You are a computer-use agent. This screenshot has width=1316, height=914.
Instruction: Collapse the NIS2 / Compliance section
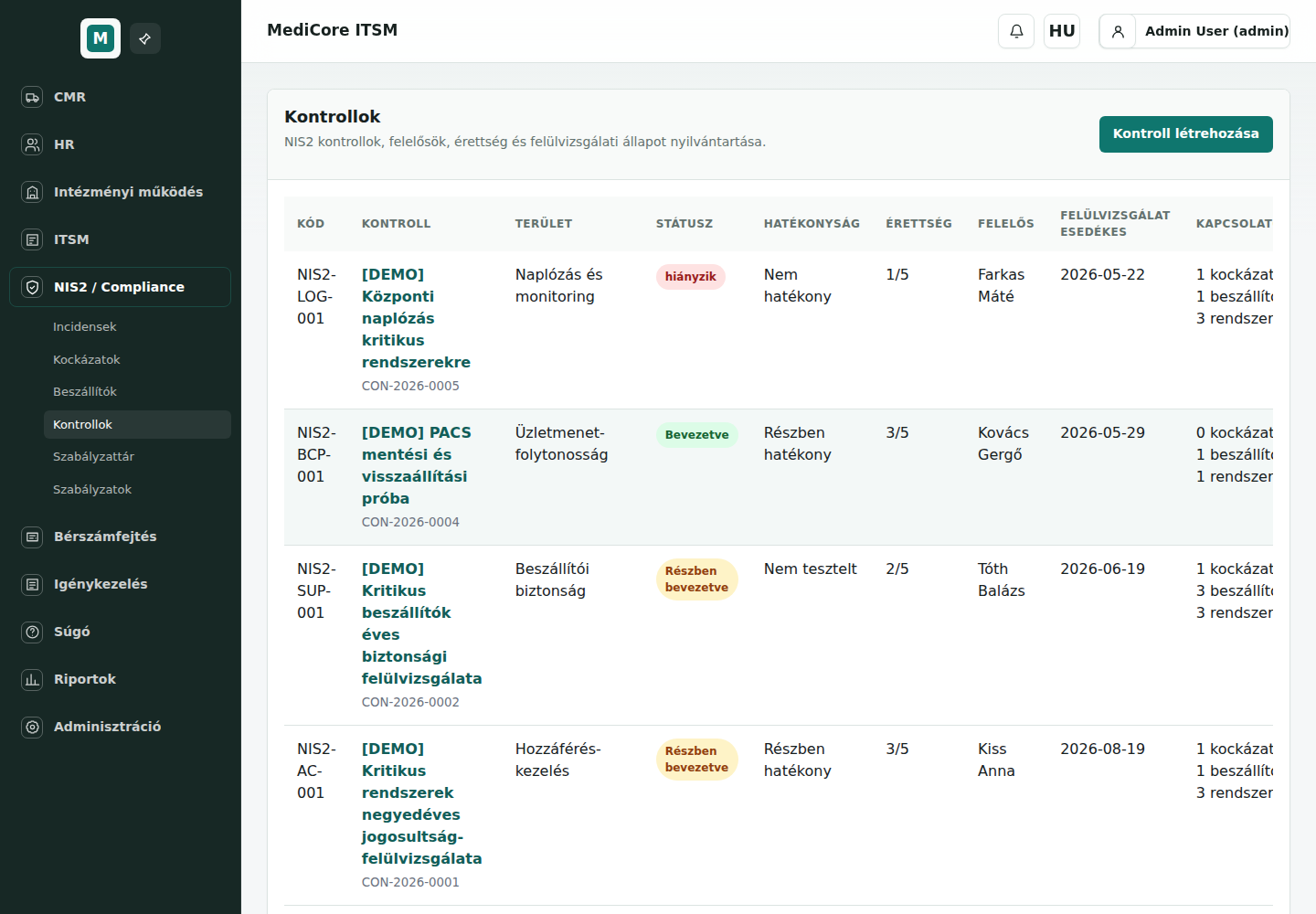(120, 287)
